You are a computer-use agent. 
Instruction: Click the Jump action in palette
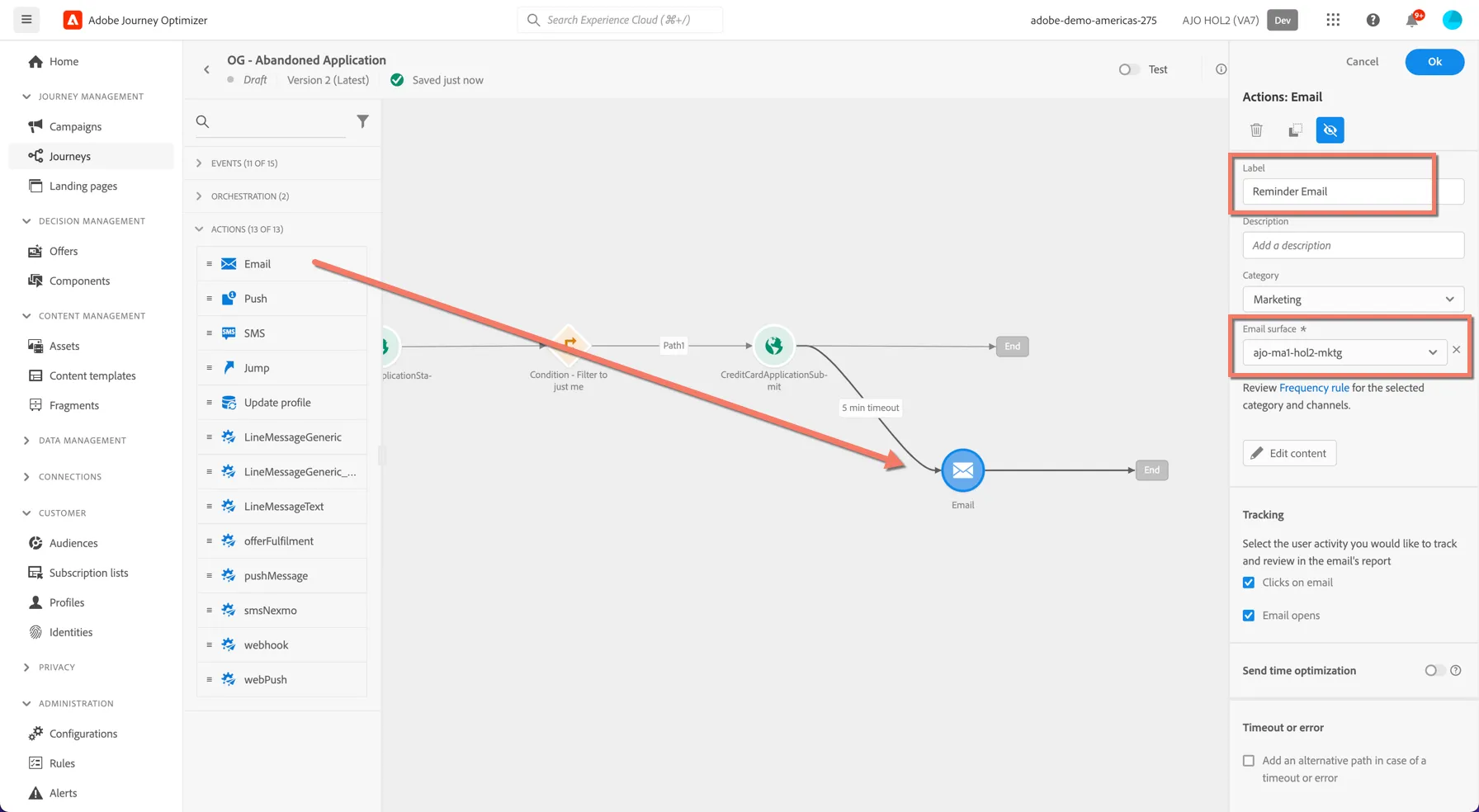click(x=281, y=368)
